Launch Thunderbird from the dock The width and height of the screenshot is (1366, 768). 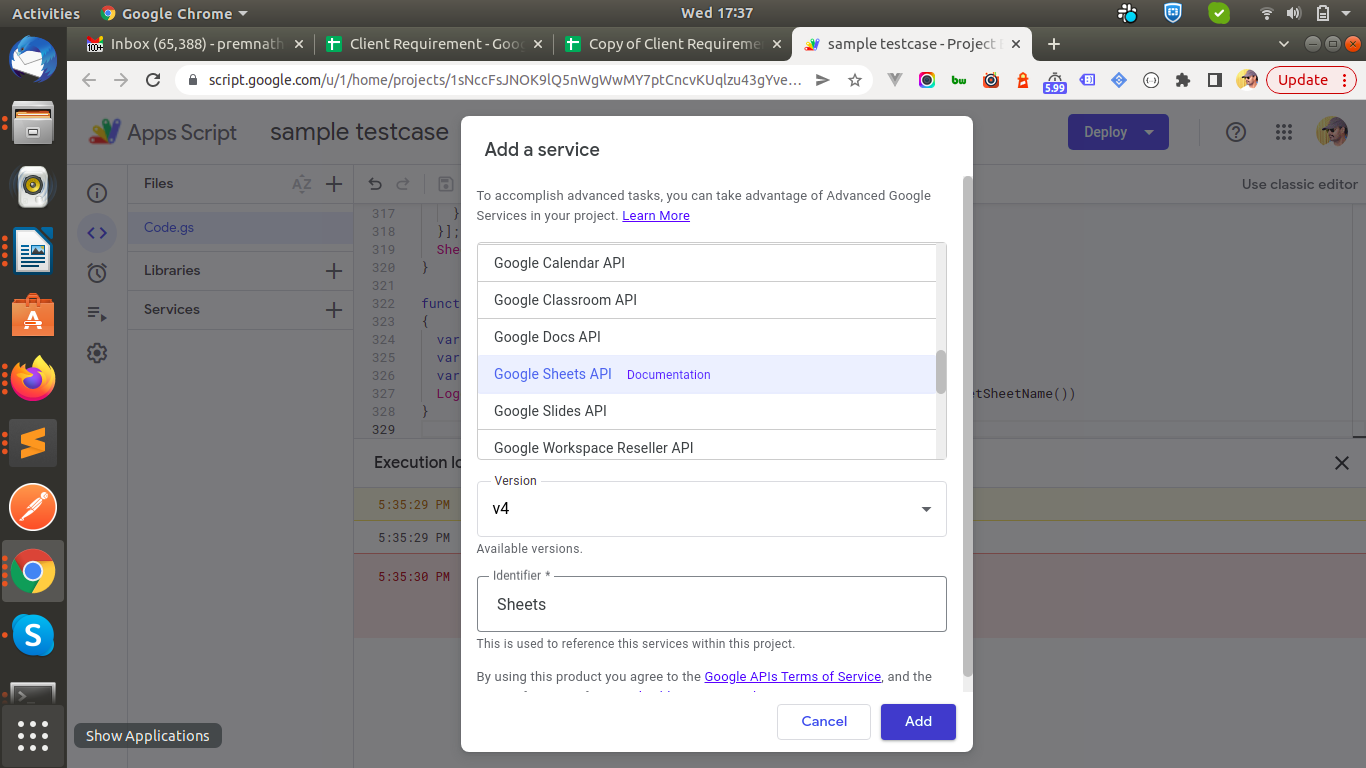point(33,58)
